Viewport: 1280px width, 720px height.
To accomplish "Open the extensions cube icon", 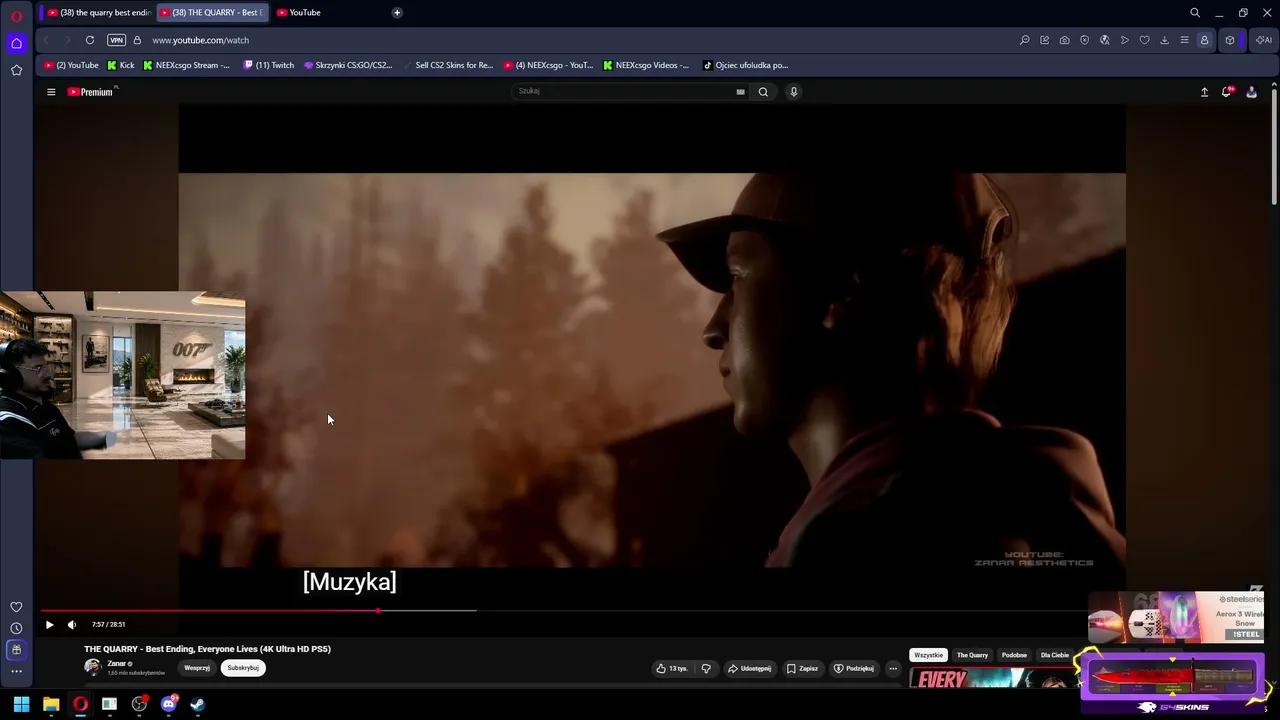I will coord(1230,40).
